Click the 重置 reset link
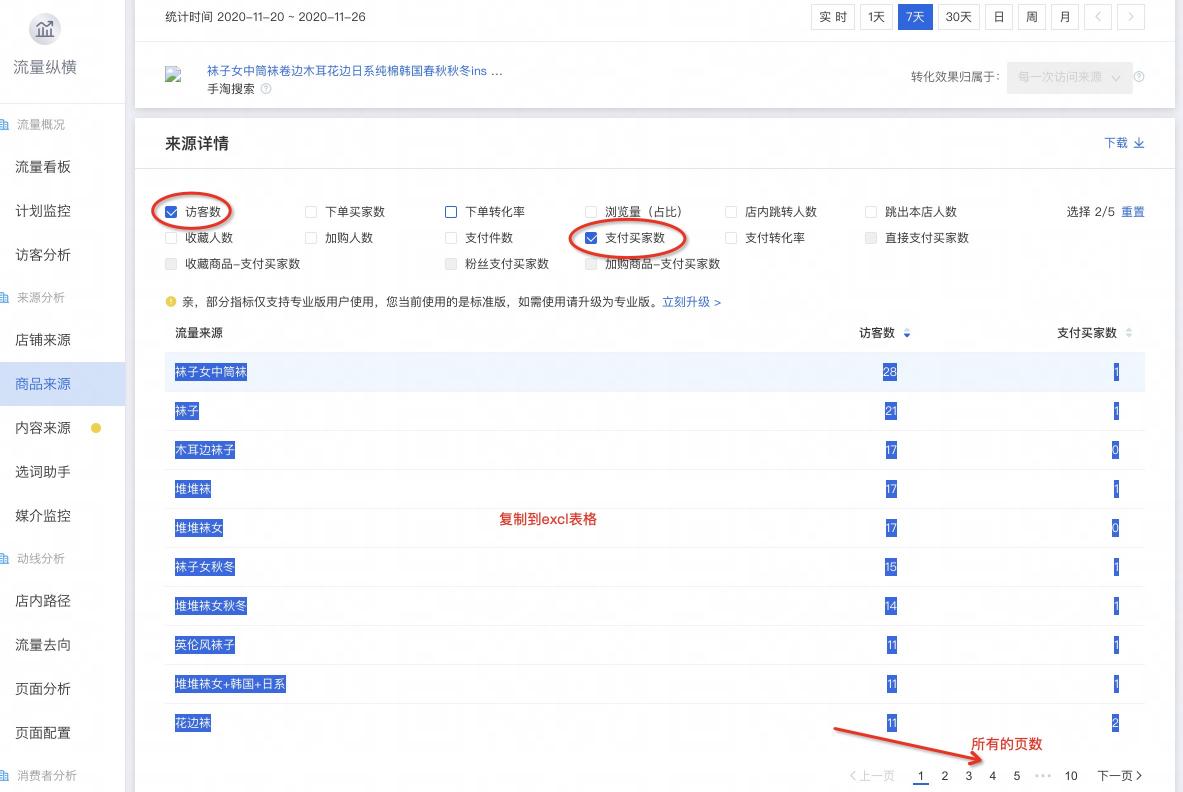The image size is (1183, 792). pyautogui.click(x=1135, y=211)
